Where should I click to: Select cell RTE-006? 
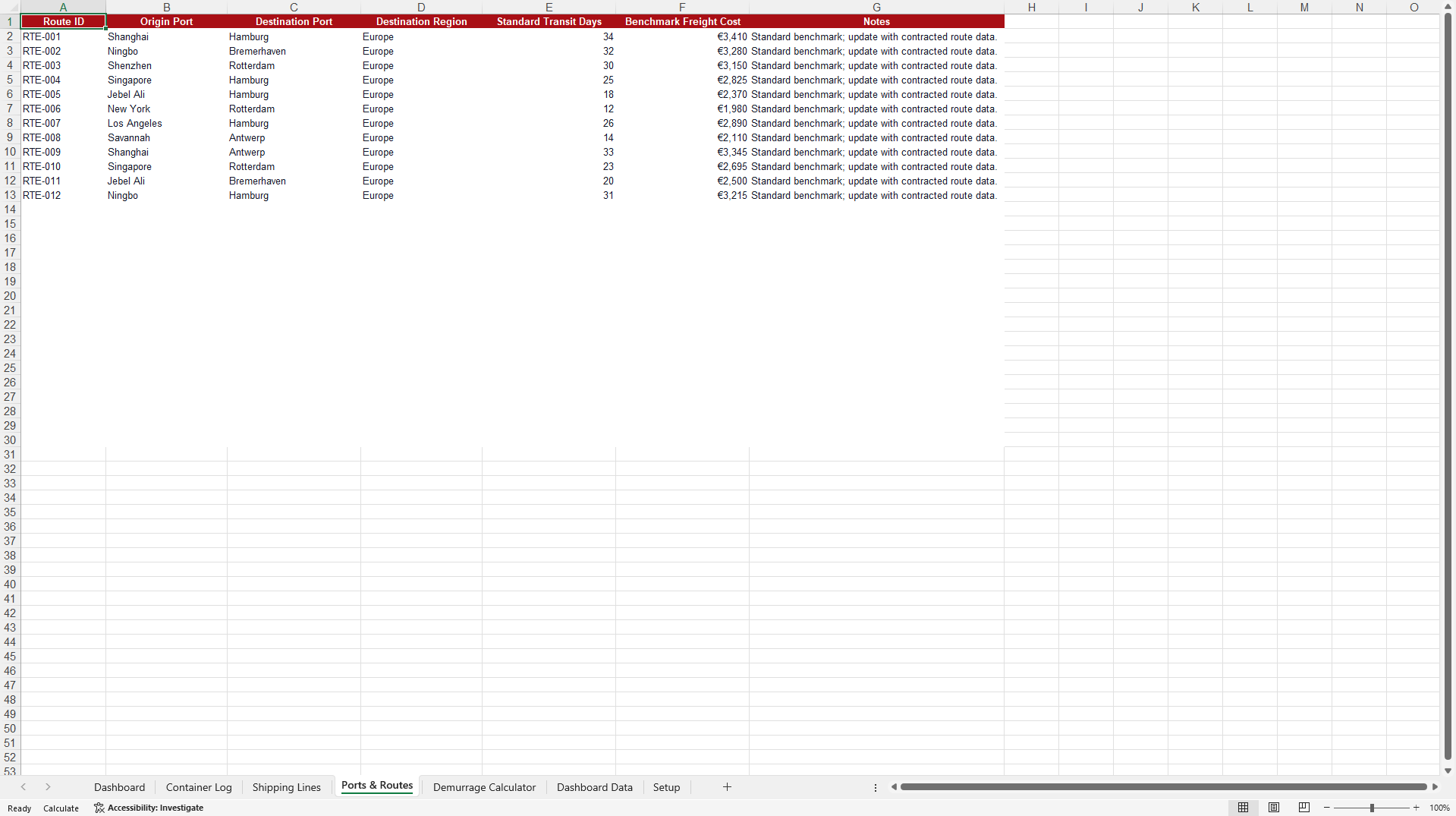click(63, 109)
